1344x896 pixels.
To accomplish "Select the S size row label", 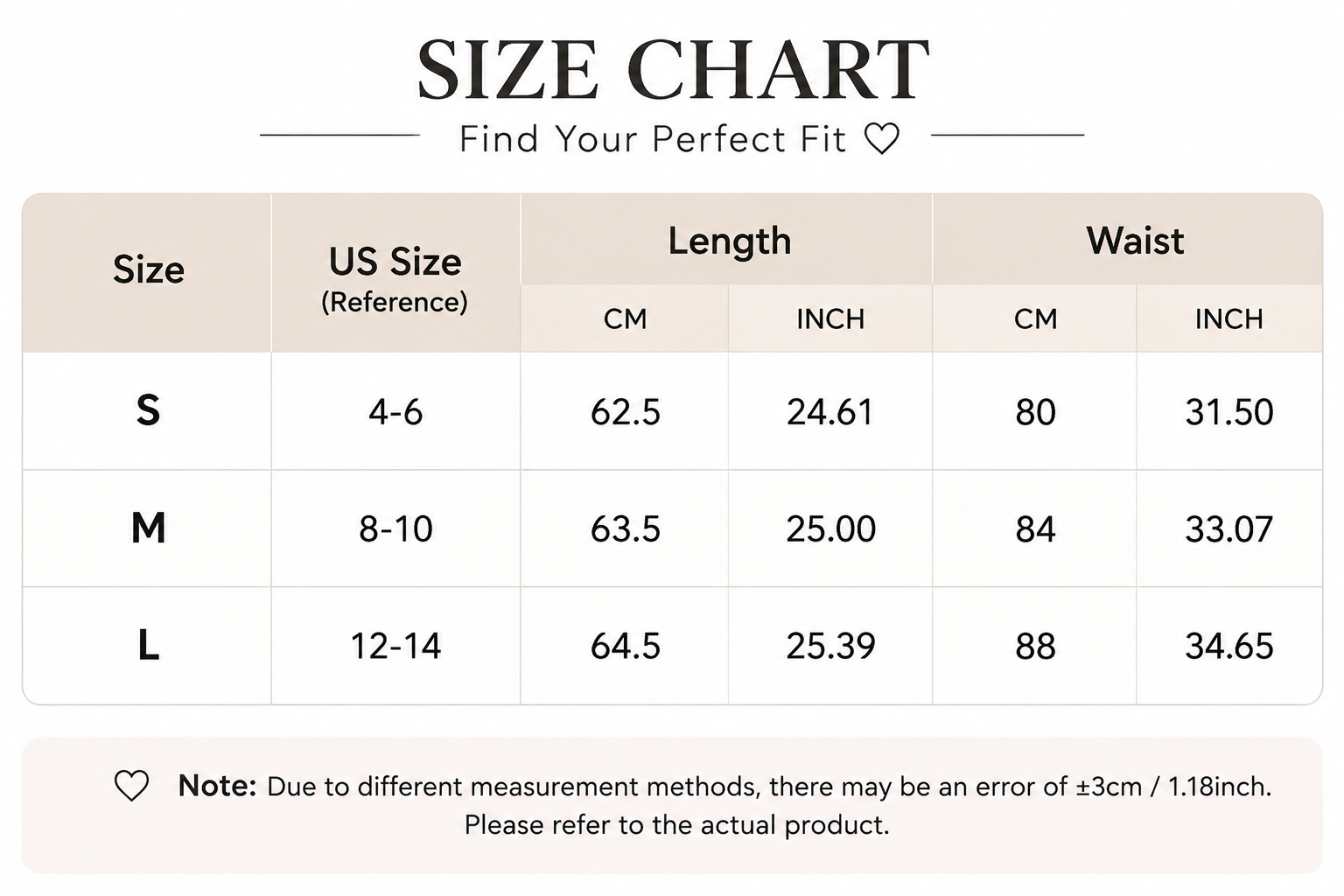I will click(148, 409).
